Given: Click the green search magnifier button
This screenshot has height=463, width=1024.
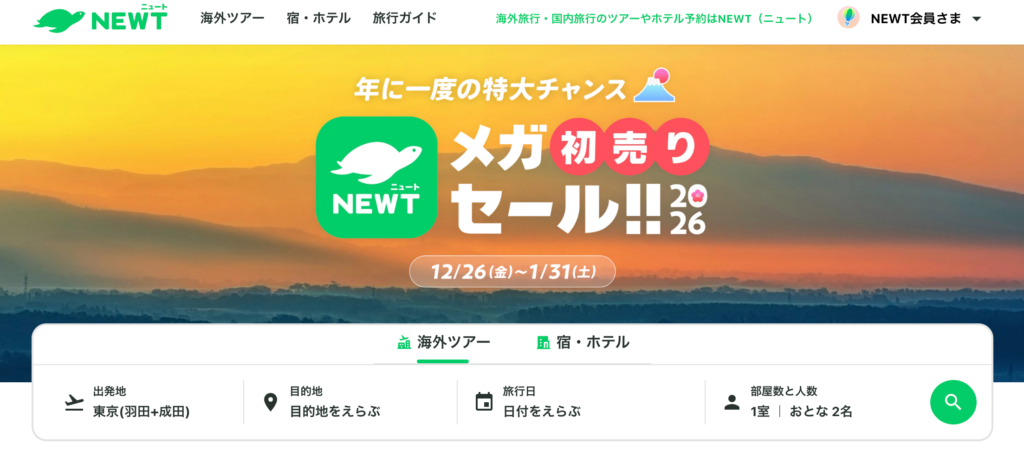Looking at the screenshot, I should coord(953,402).
